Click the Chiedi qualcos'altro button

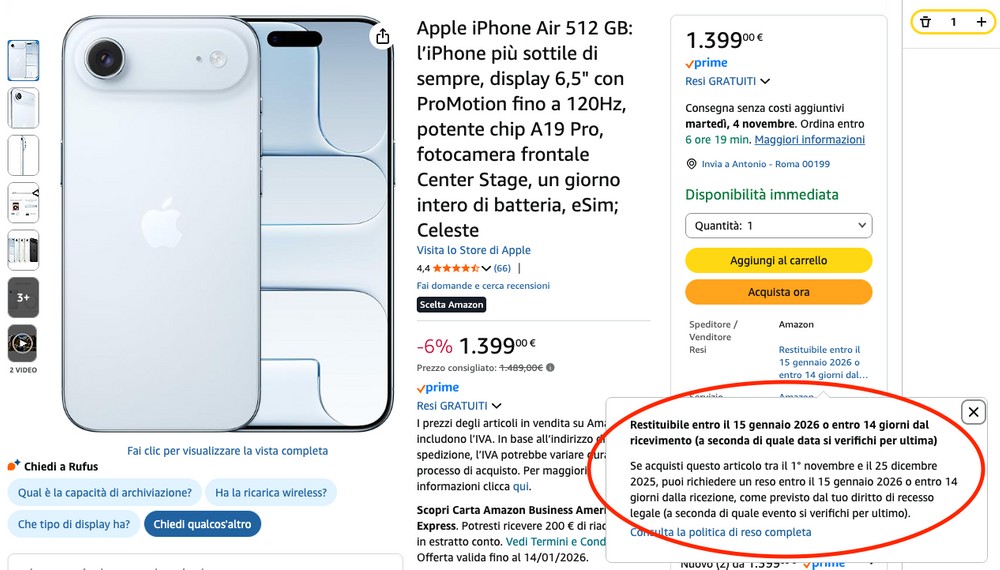(202, 524)
